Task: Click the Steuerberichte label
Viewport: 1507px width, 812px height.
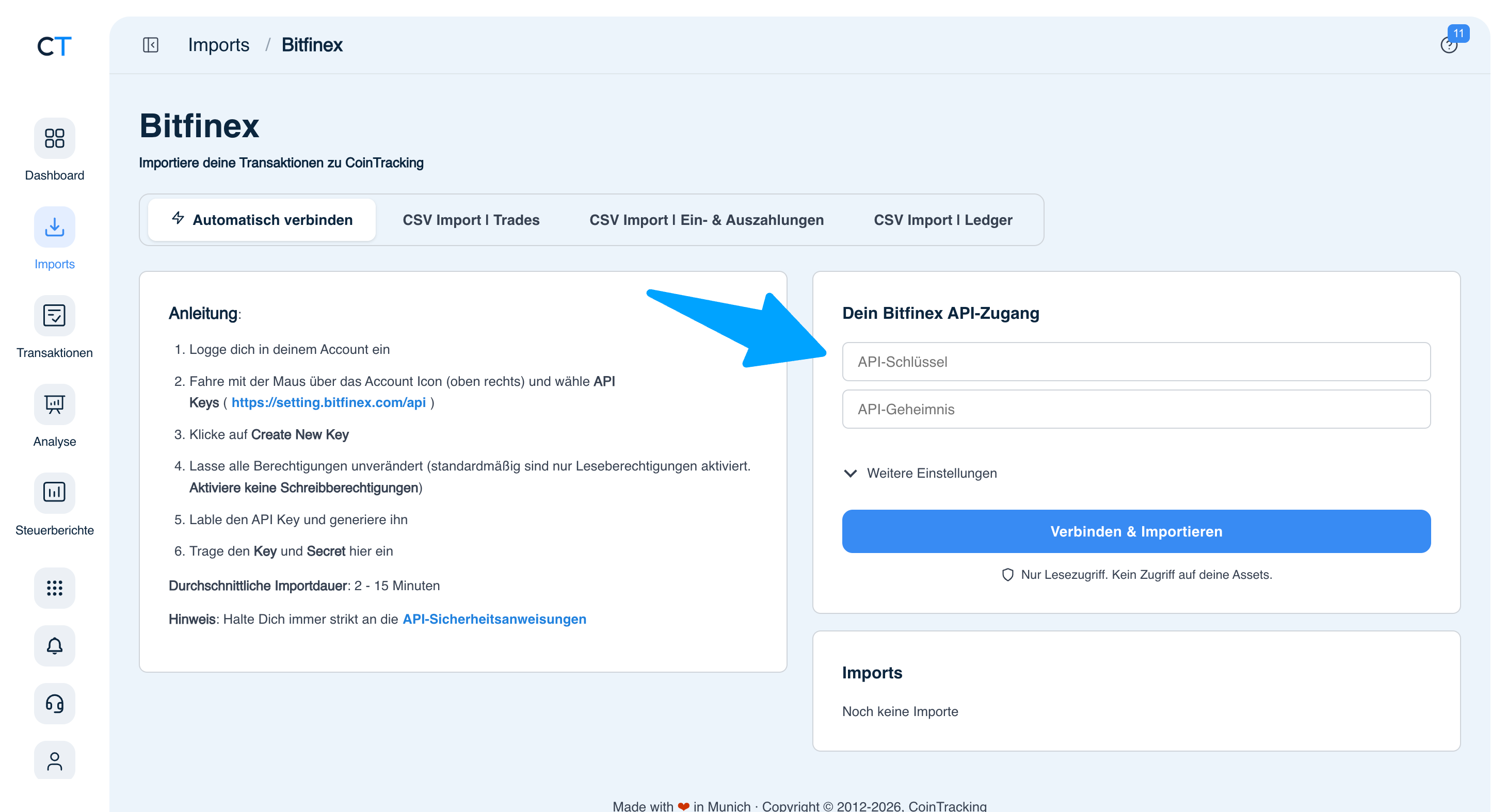Action: [x=54, y=531]
